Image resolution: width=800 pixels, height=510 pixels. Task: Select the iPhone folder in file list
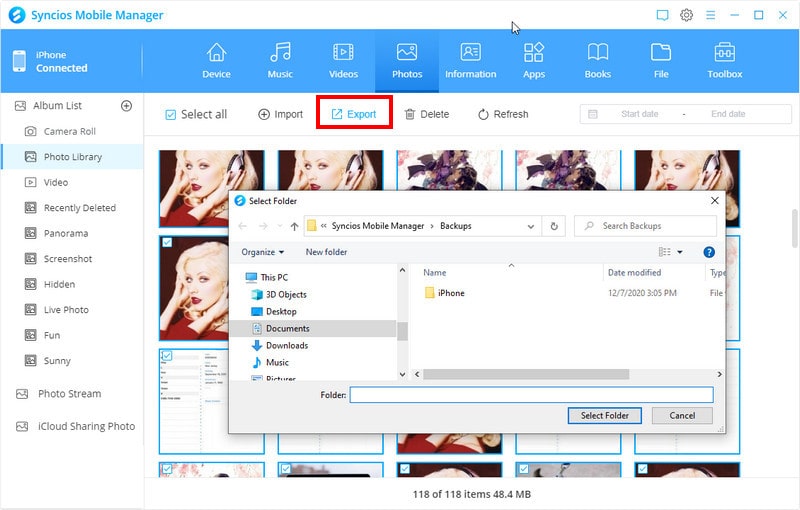point(444,293)
